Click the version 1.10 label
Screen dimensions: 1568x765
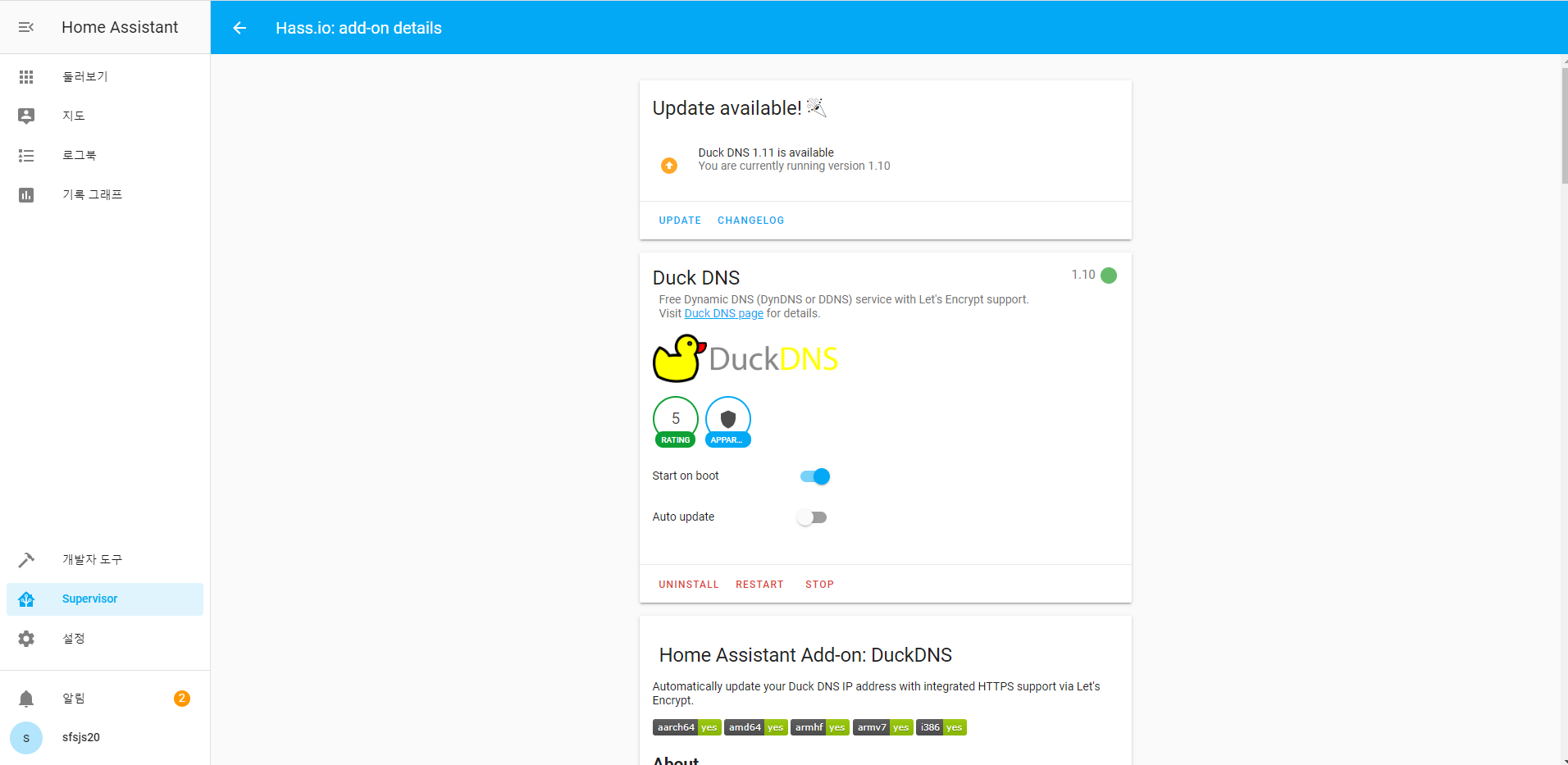(1083, 275)
